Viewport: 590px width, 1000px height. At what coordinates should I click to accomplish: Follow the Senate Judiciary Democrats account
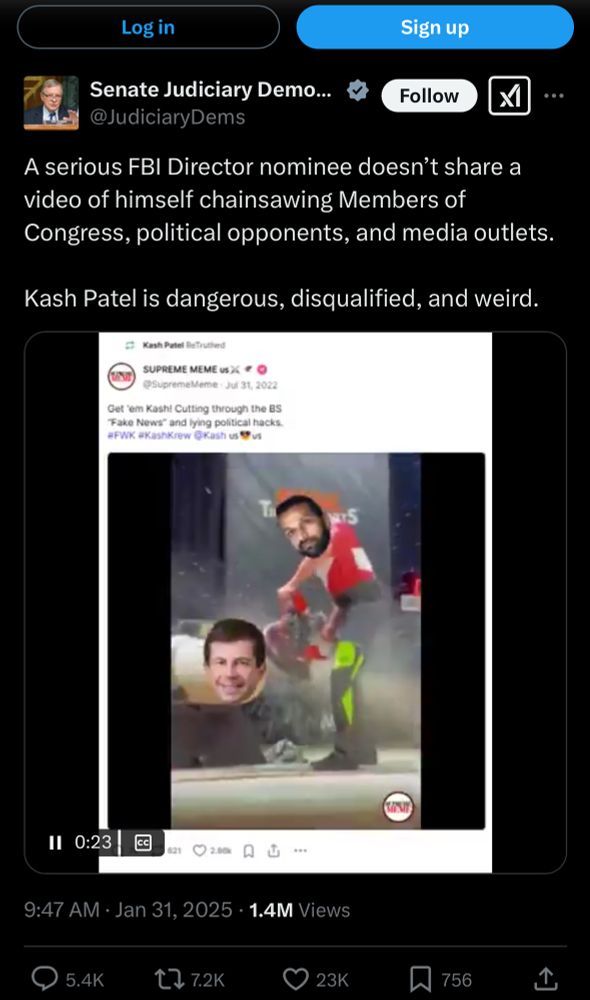(x=429, y=96)
